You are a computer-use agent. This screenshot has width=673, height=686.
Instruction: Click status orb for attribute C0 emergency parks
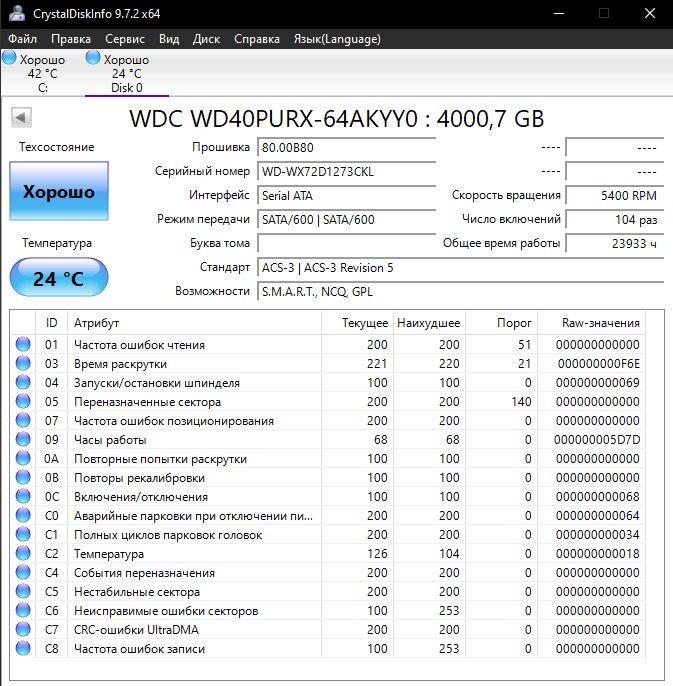tap(23, 515)
